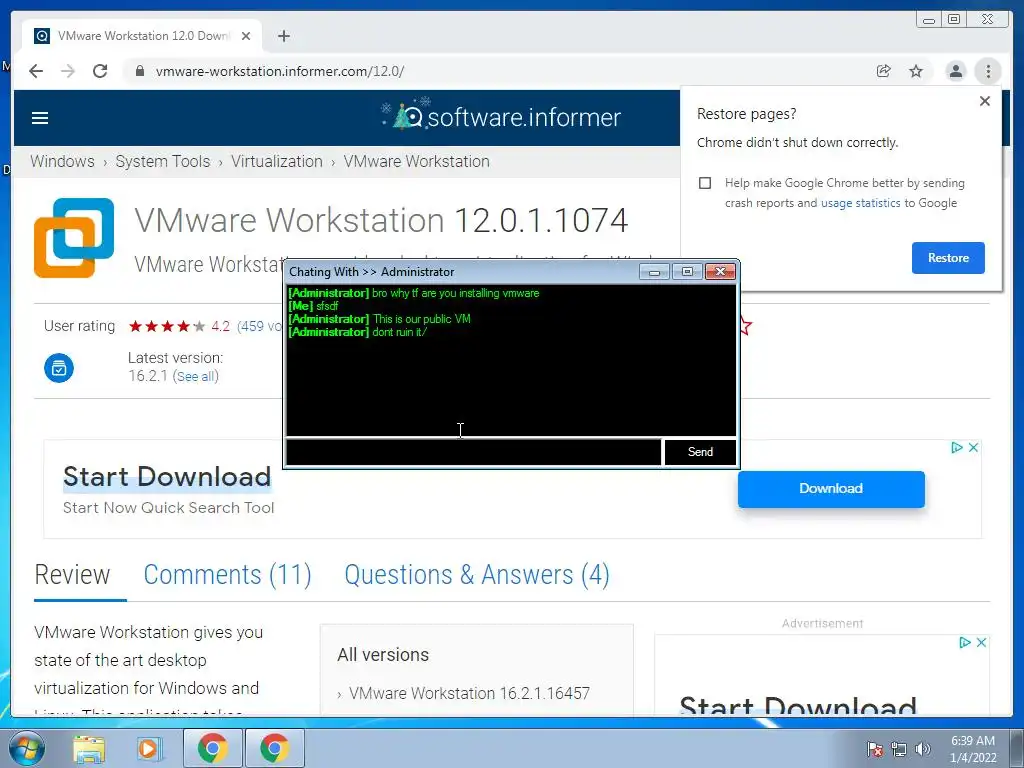This screenshot has height=768, width=1024.
Task: Close the top banner ad
Action: pos(973,447)
